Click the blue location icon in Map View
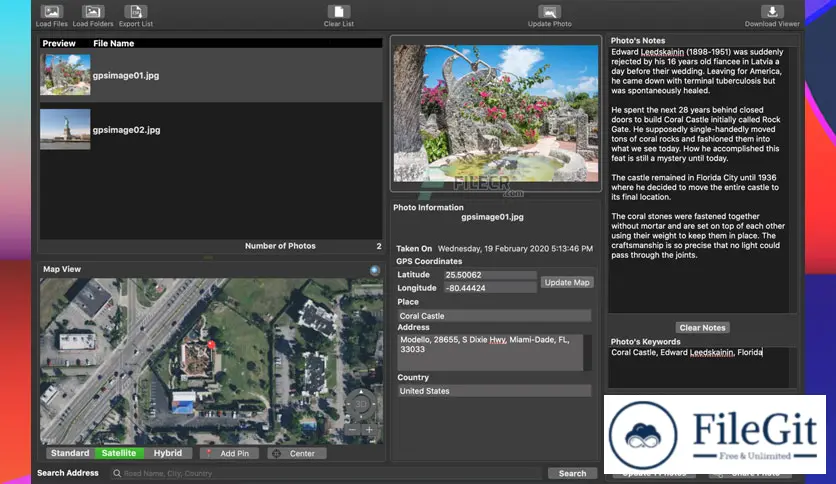The width and height of the screenshot is (836, 484). click(375, 270)
